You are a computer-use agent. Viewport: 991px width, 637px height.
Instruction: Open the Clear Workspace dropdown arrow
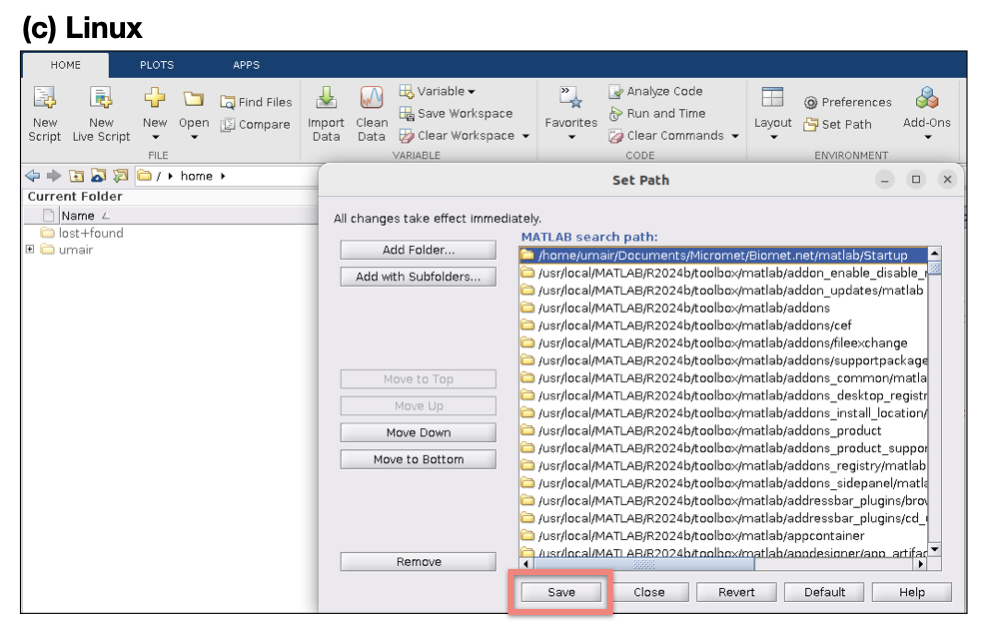tap(526, 136)
